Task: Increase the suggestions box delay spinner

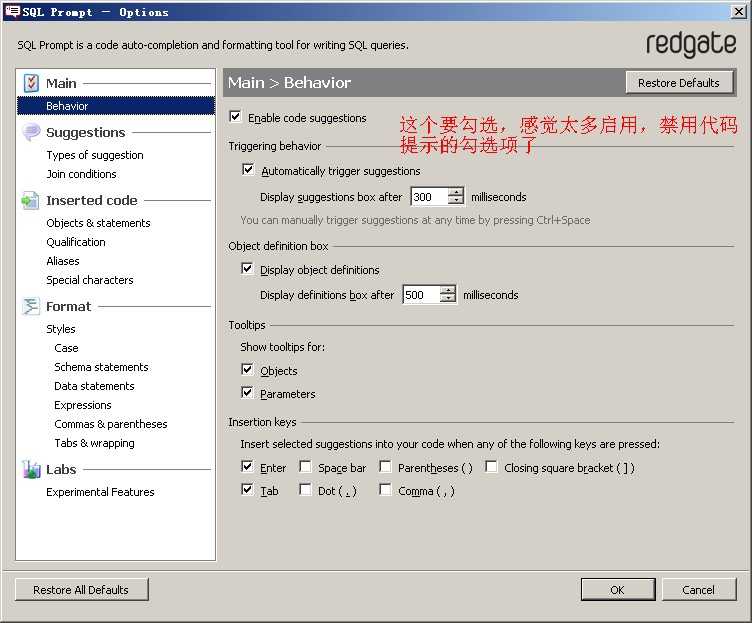Action: [456, 192]
